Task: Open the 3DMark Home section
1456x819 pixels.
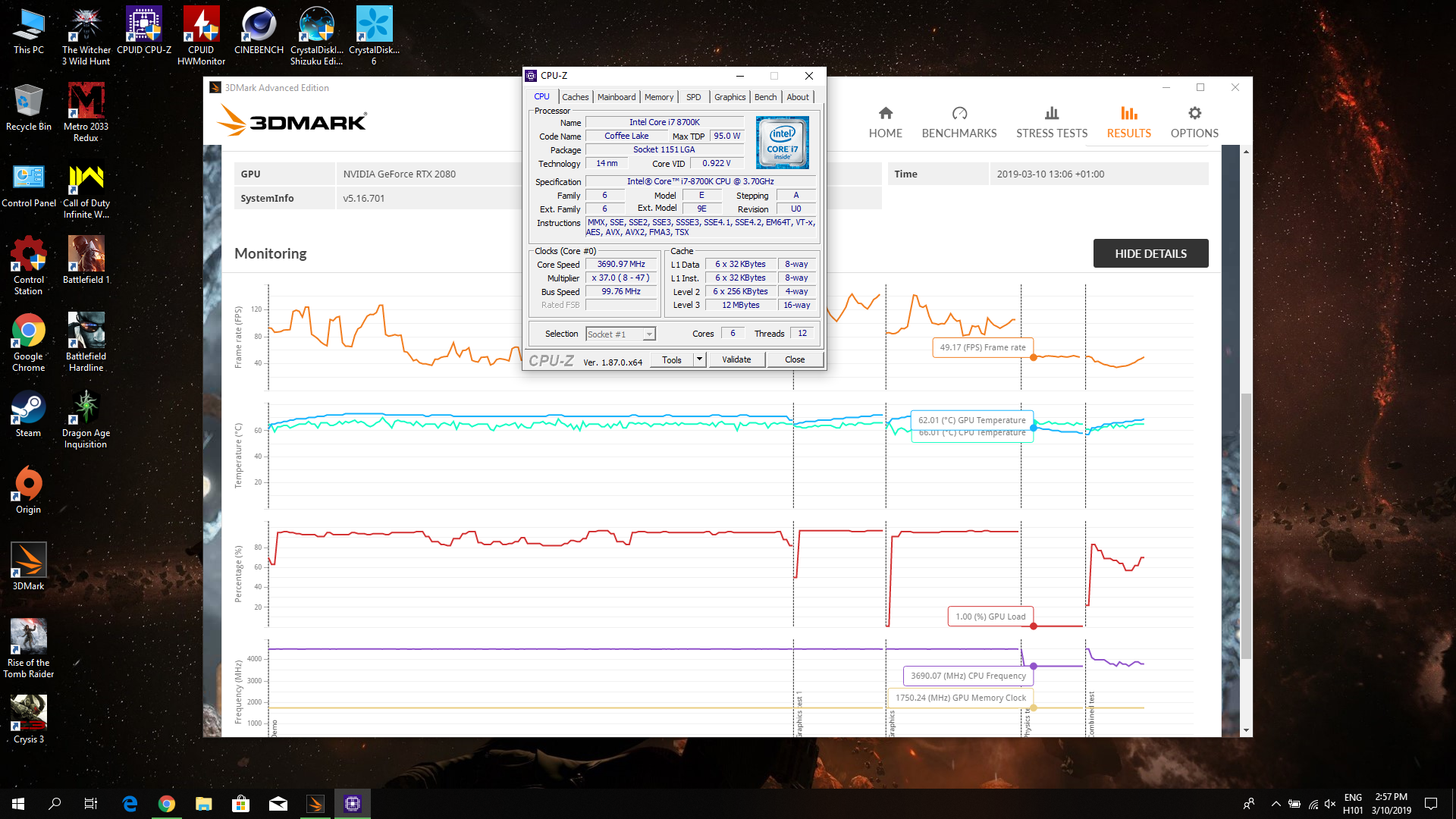Action: pos(885,122)
